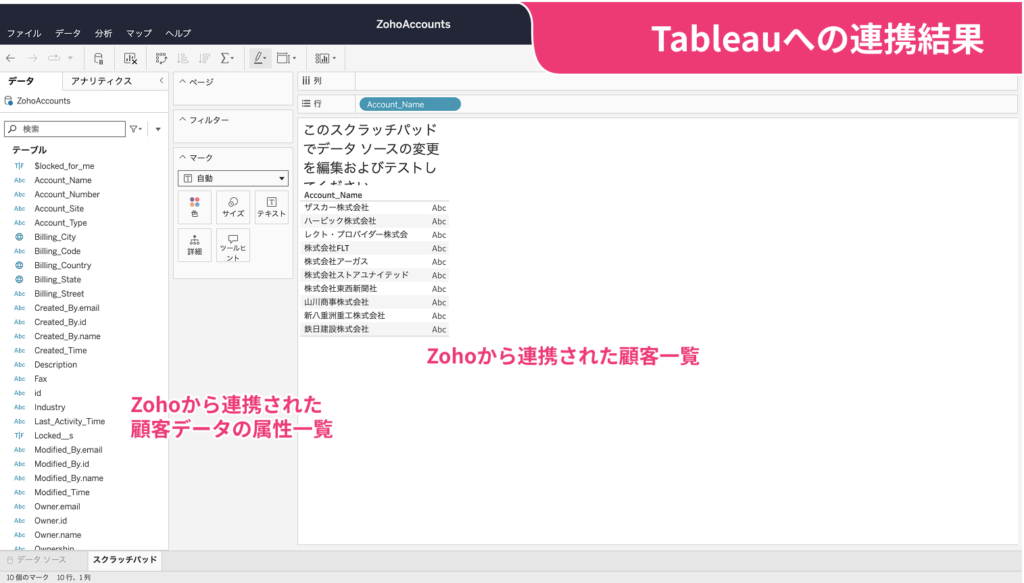Click the clear sheet toolbar icon
The height and width of the screenshot is (583, 1024).
(130, 58)
